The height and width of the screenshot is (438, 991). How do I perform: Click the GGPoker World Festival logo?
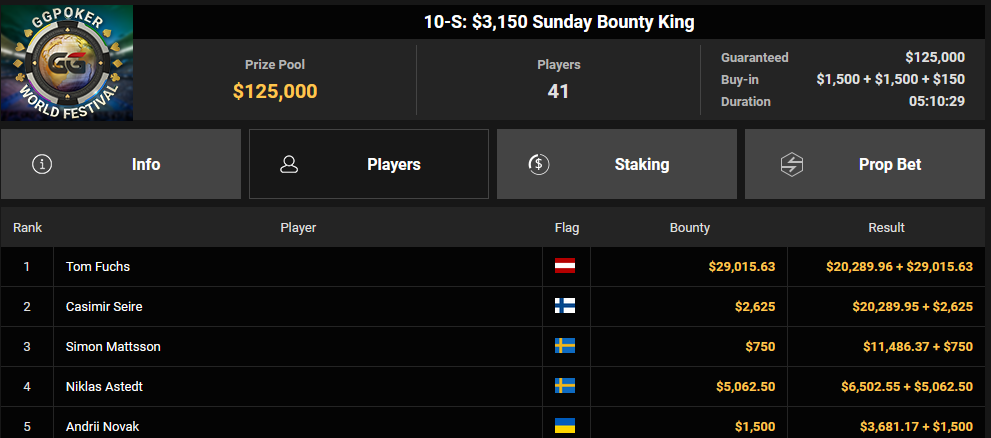(x=67, y=63)
